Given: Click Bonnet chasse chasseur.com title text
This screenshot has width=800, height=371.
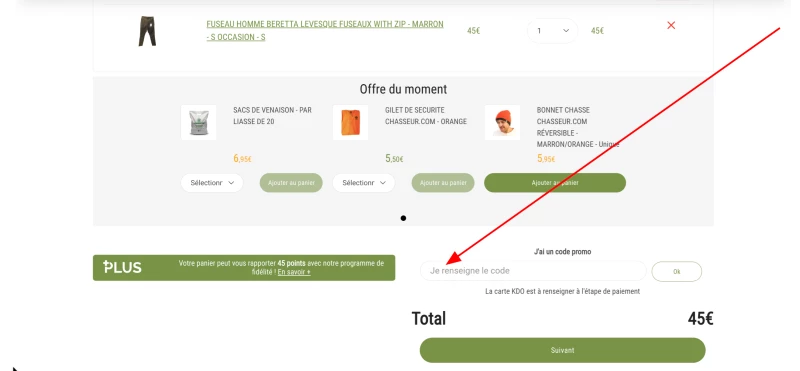Looking at the screenshot, I should click(x=578, y=127).
